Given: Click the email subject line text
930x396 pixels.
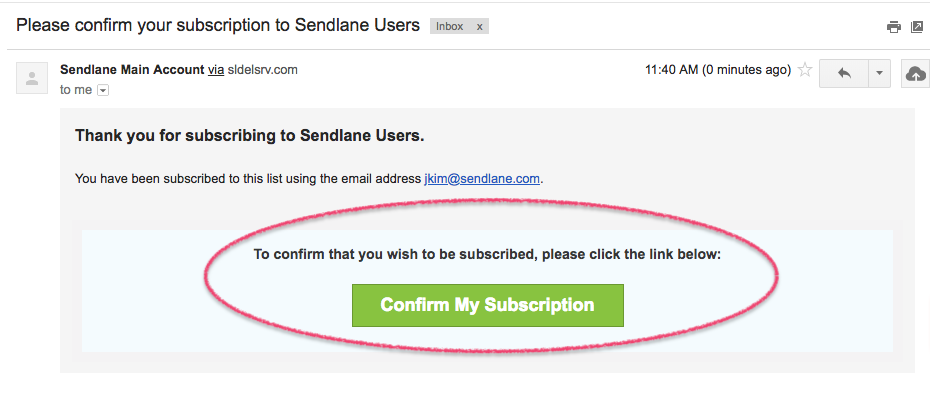Looking at the screenshot, I should pos(218,25).
